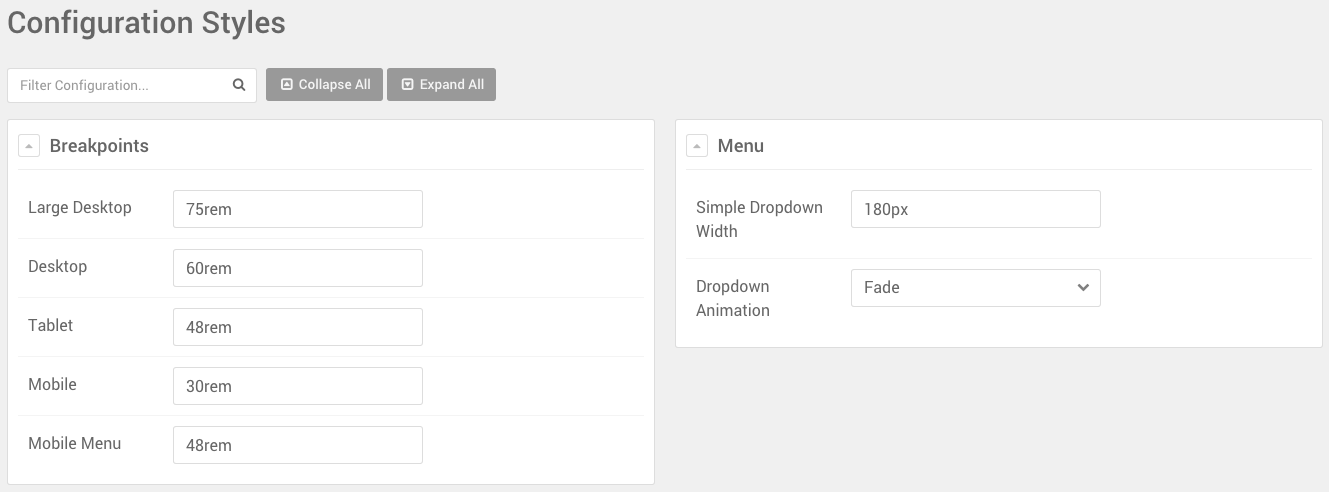Click the Menu panel heading text
Image resolution: width=1329 pixels, height=492 pixels.
click(741, 146)
